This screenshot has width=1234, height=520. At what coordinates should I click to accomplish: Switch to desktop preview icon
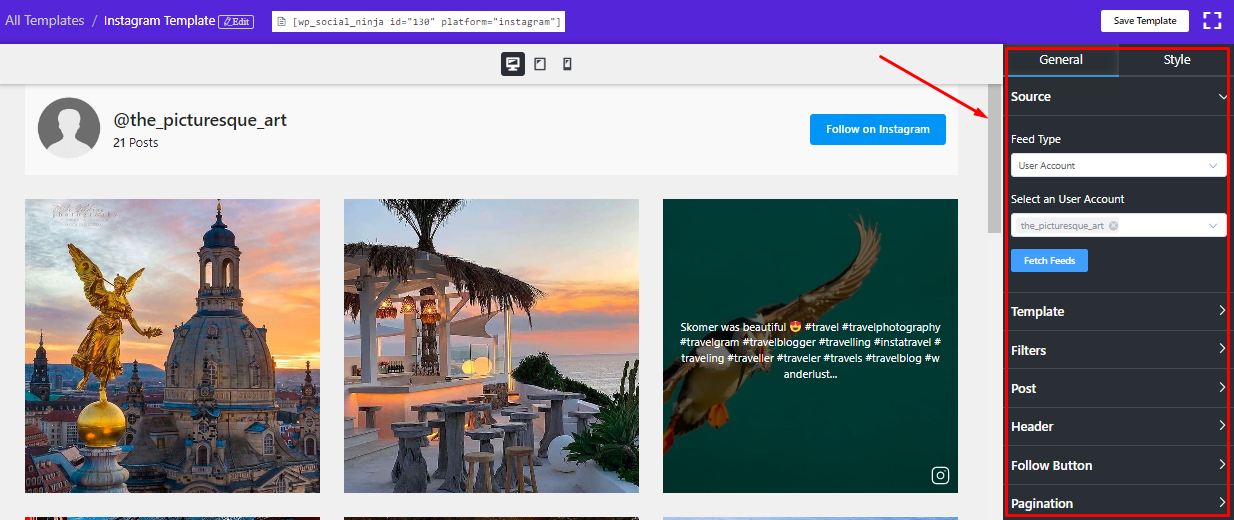click(x=513, y=64)
